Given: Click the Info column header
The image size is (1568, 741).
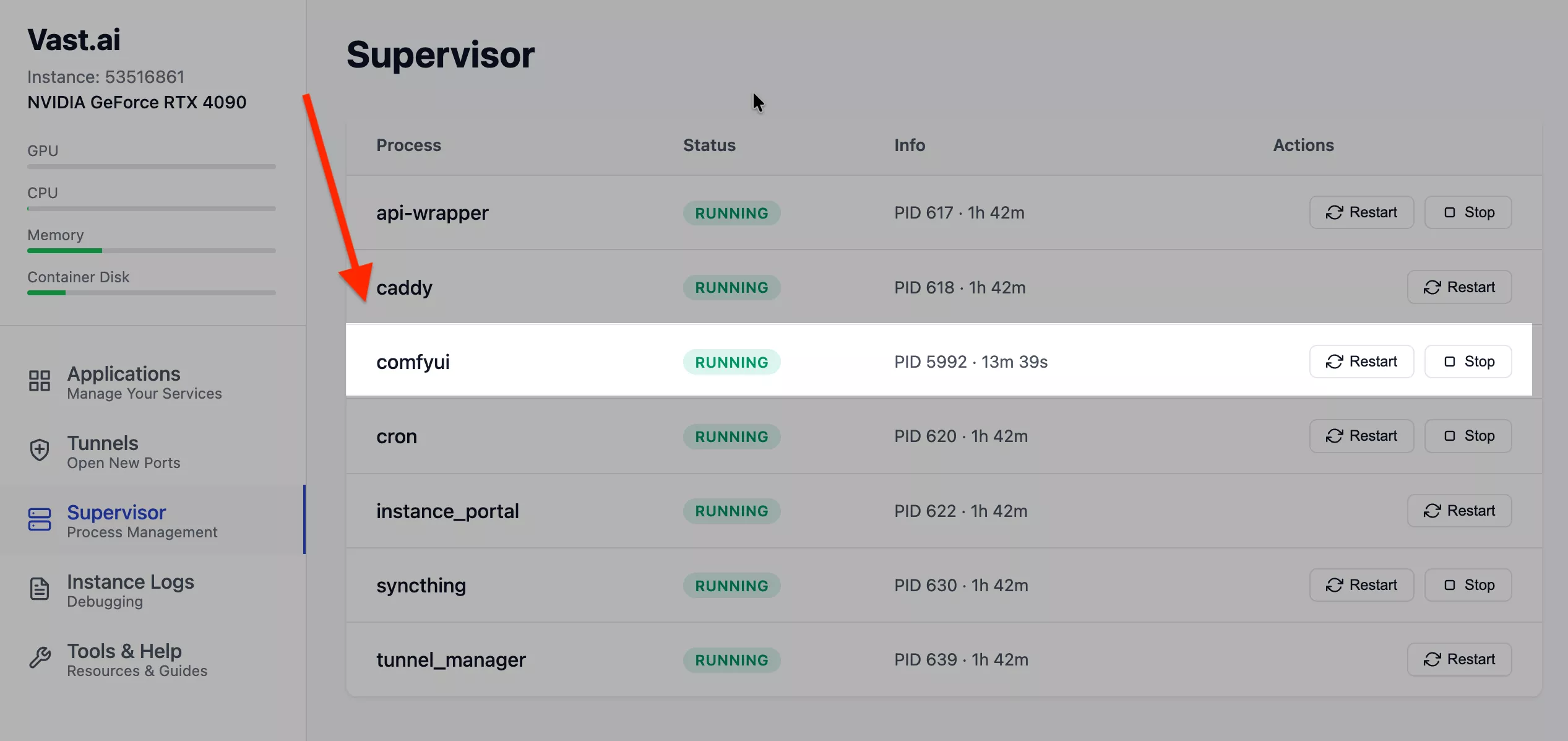Looking at the screenshot, I should (x=910, y=145).
